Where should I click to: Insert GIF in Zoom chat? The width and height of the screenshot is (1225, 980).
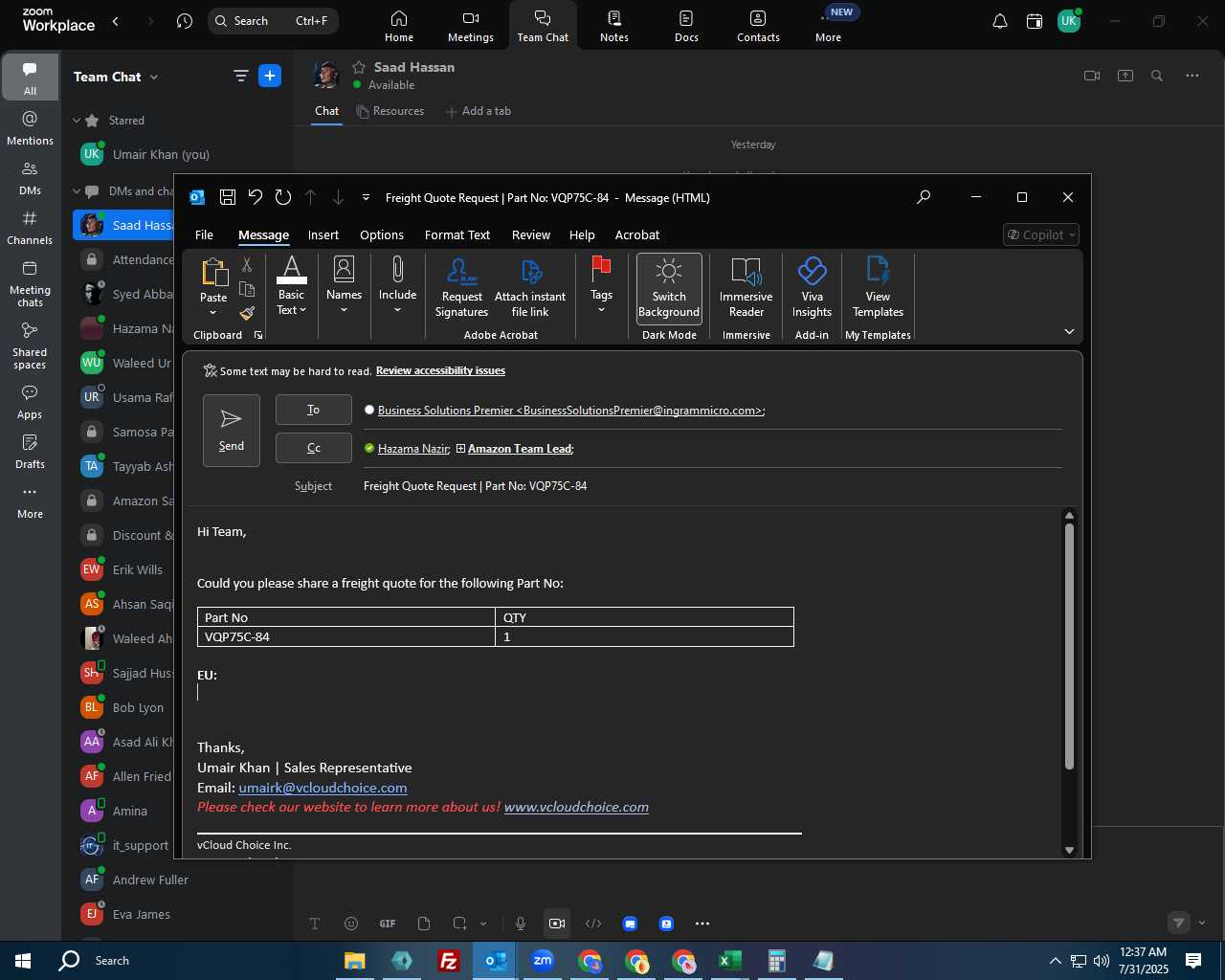point(388,924)
